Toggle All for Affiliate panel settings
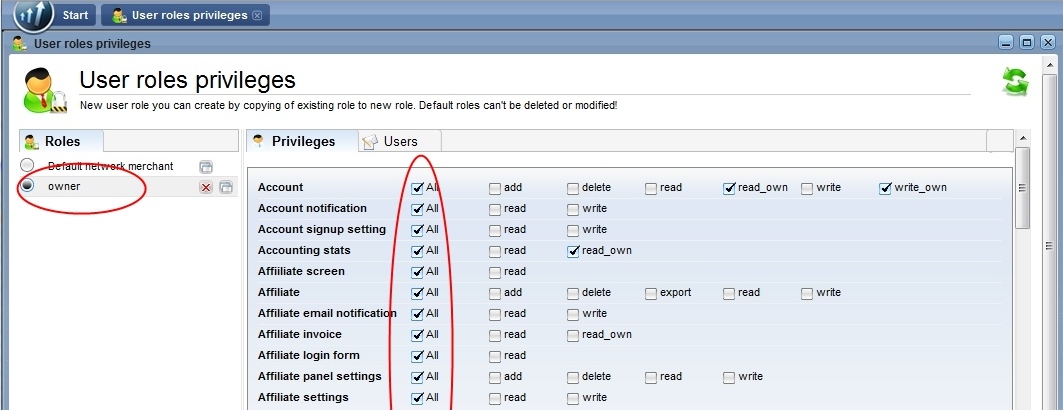This screenshot has width=1063, height=410. click(418, 377)
